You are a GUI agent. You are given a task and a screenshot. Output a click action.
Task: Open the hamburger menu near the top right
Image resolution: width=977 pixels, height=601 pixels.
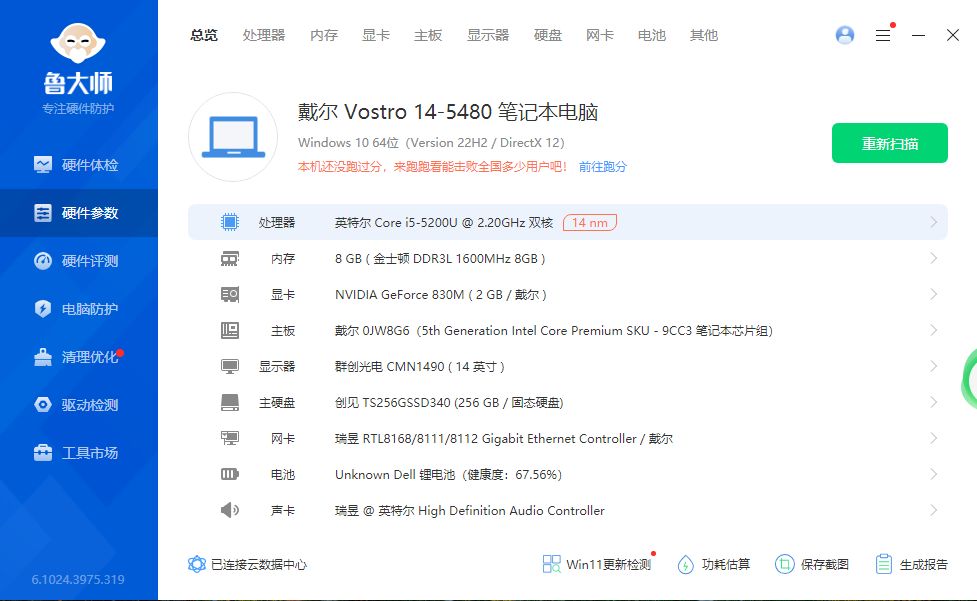[x=883, y=34]
